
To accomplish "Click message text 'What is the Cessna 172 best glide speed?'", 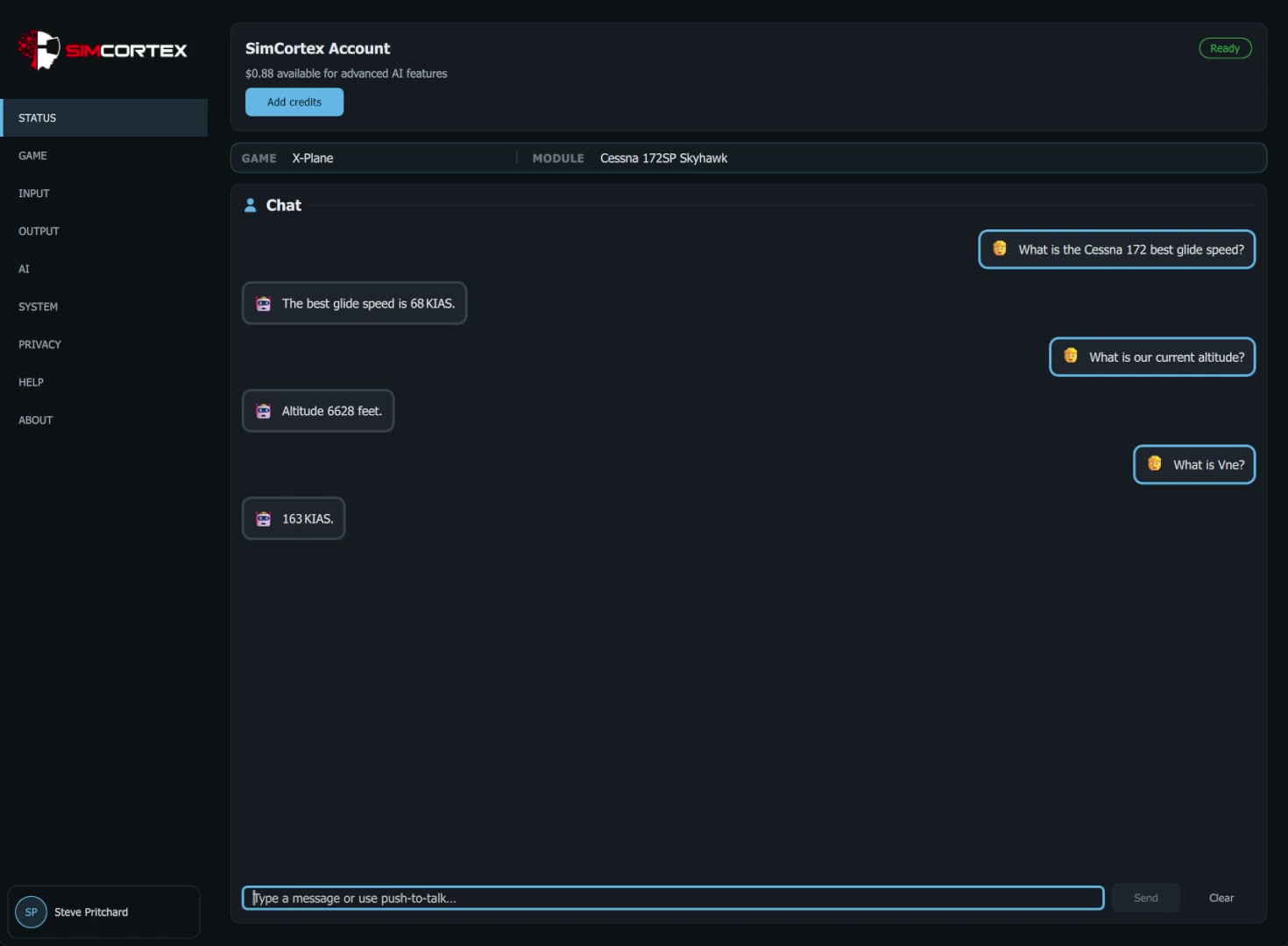I will [1131, 250].
